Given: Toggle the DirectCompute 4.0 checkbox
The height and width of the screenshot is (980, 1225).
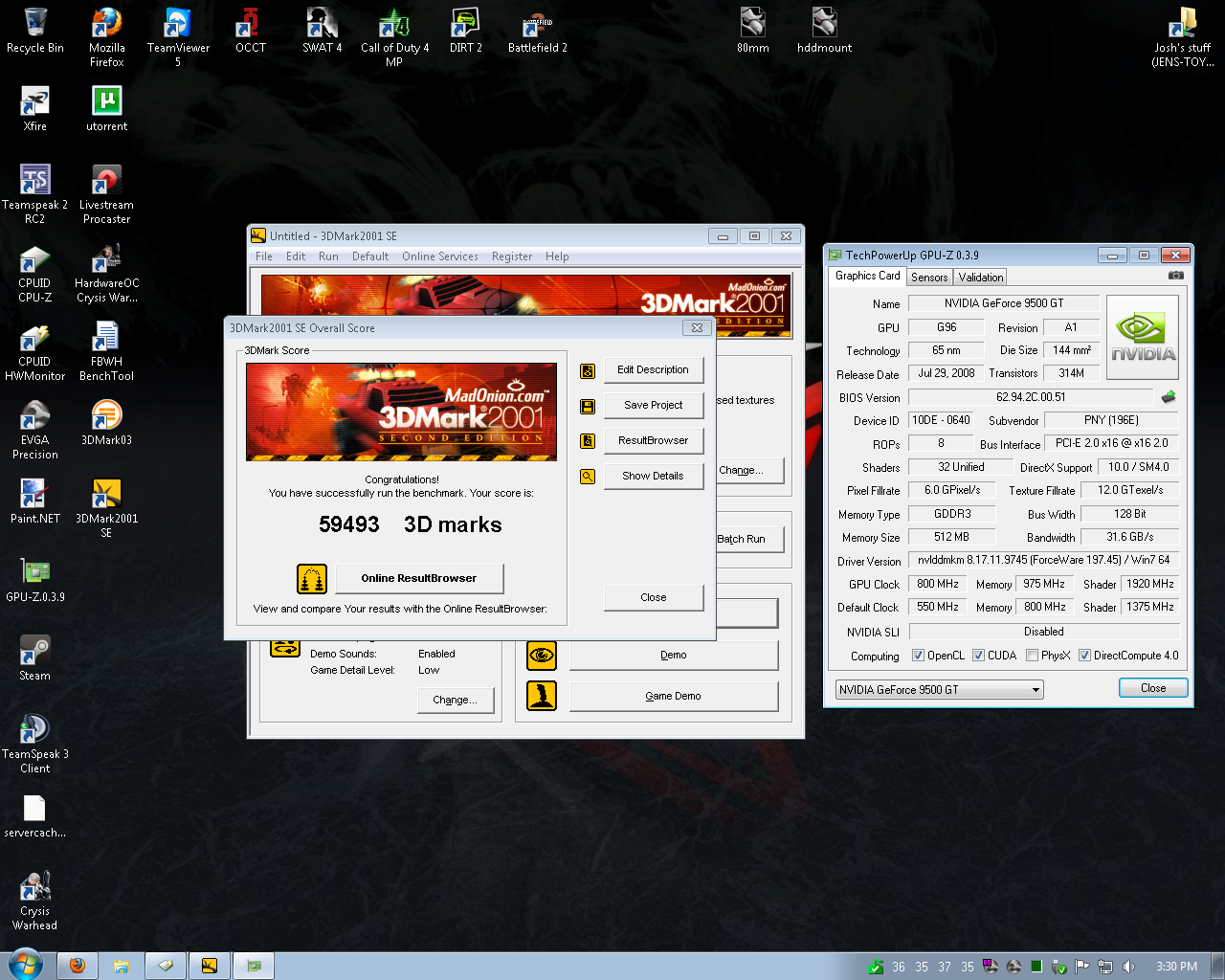Looking at the screenshot, I should coord(1085,656).
